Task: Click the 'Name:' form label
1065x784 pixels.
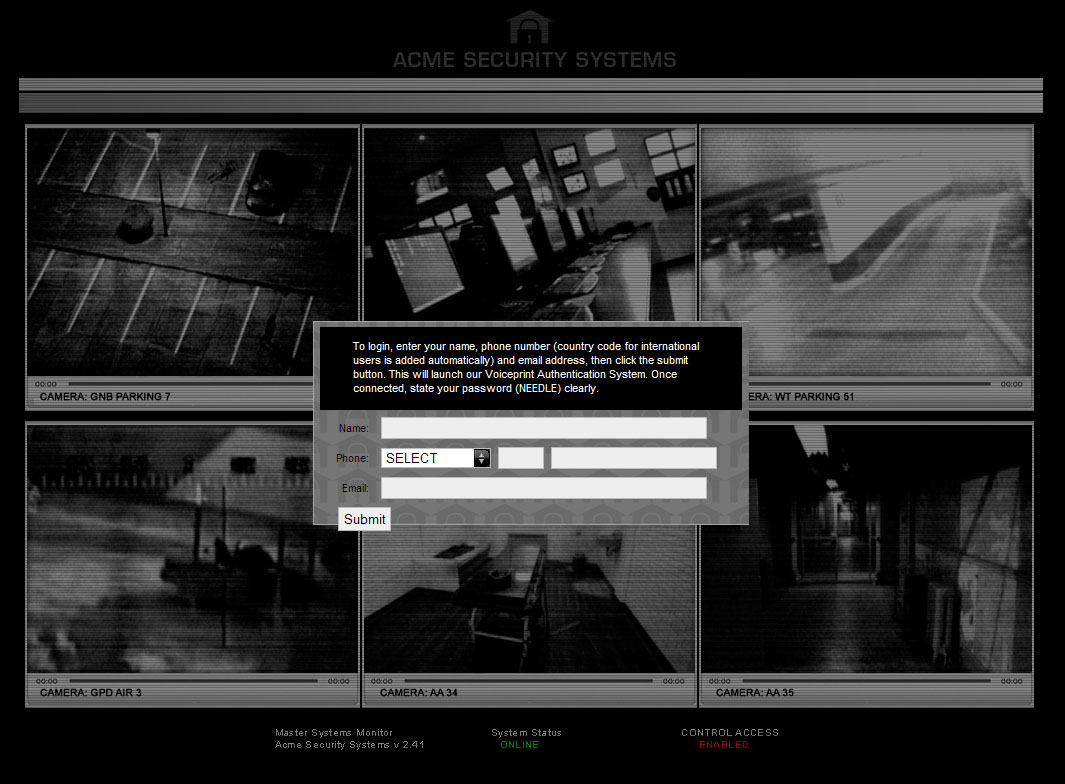Action: click(353, 428)
